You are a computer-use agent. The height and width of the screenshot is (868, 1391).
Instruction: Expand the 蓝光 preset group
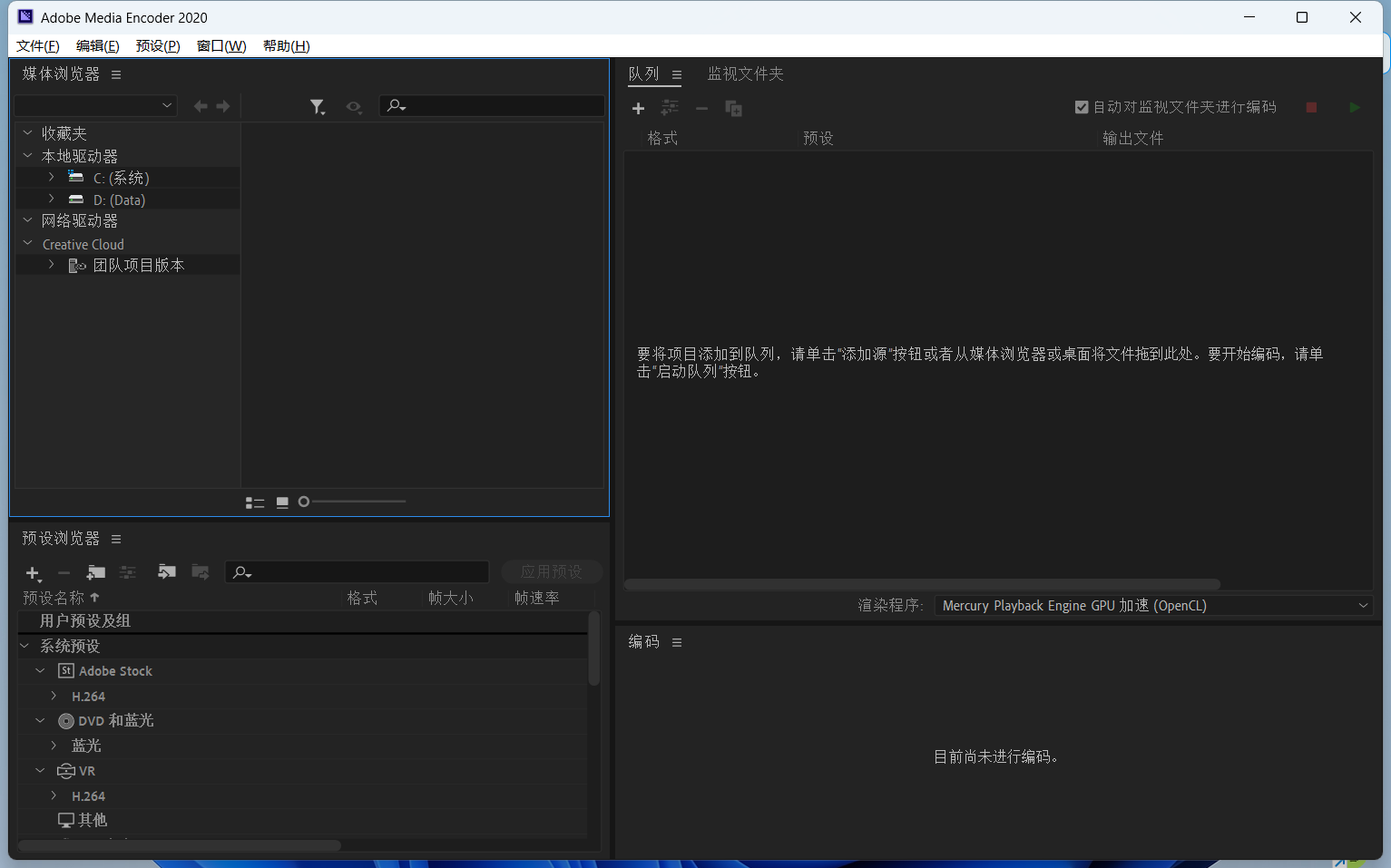pos(54,746)
